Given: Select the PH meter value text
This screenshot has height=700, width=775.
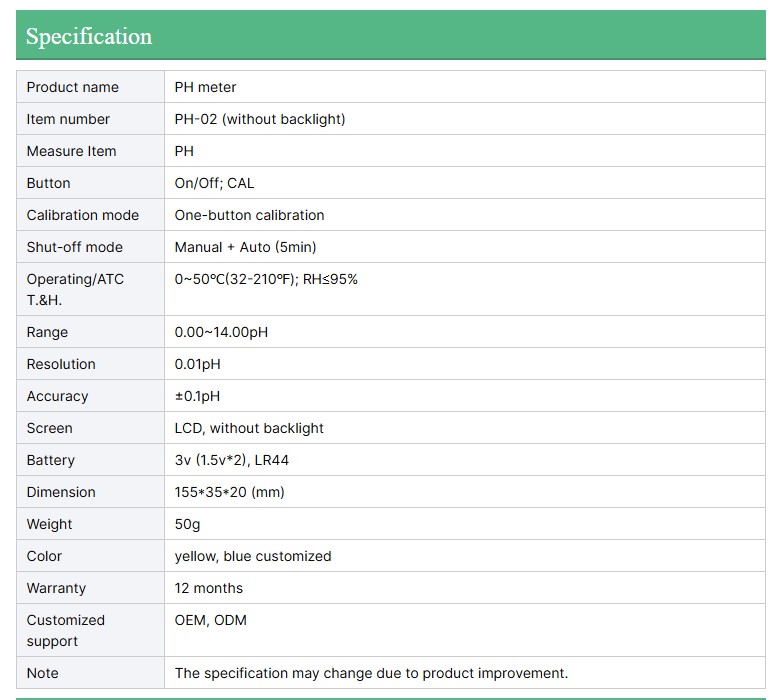Looking at the screenshot, I should [205, 87].
